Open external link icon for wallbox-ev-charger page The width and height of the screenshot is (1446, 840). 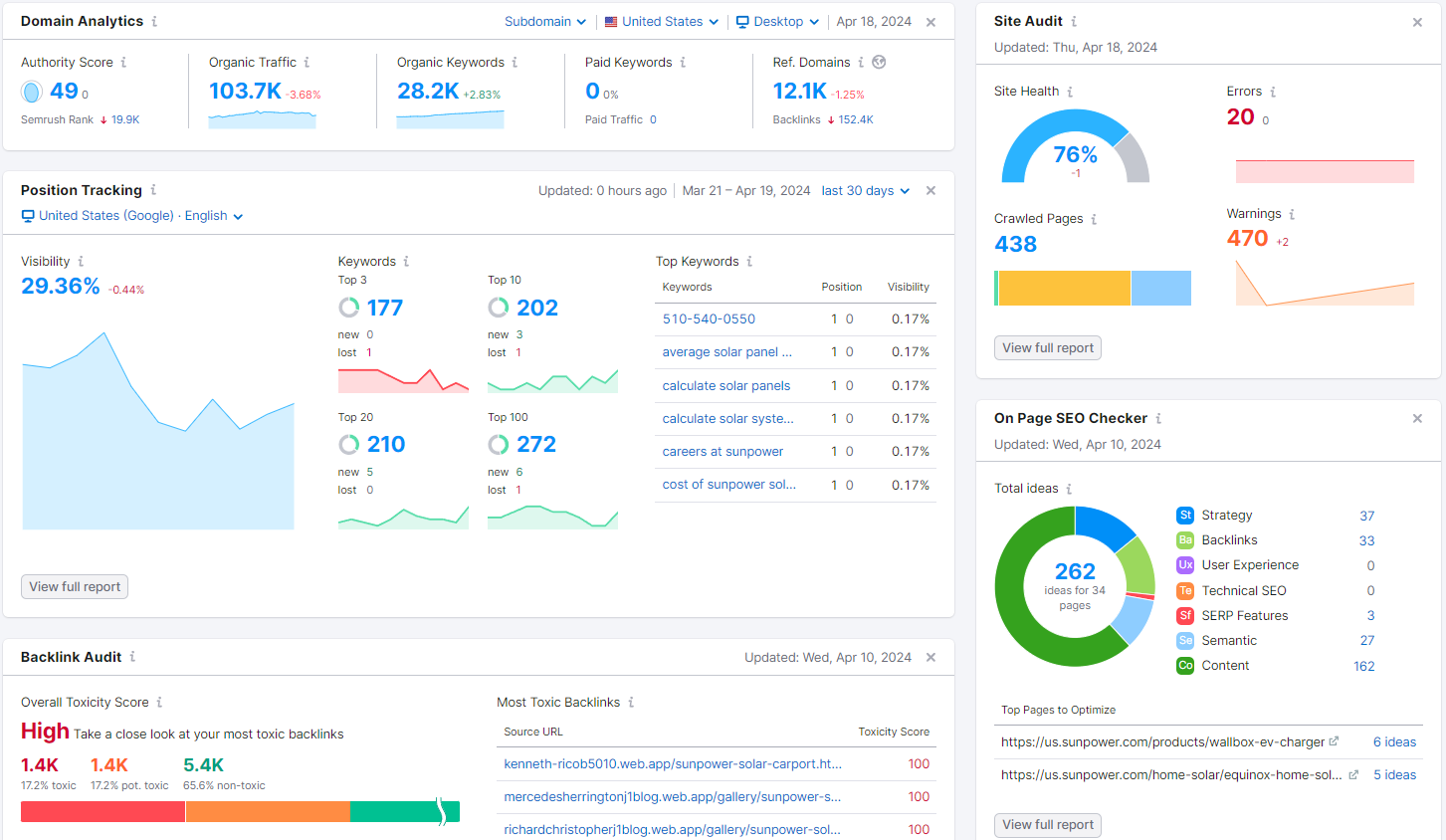(1334, 741)
